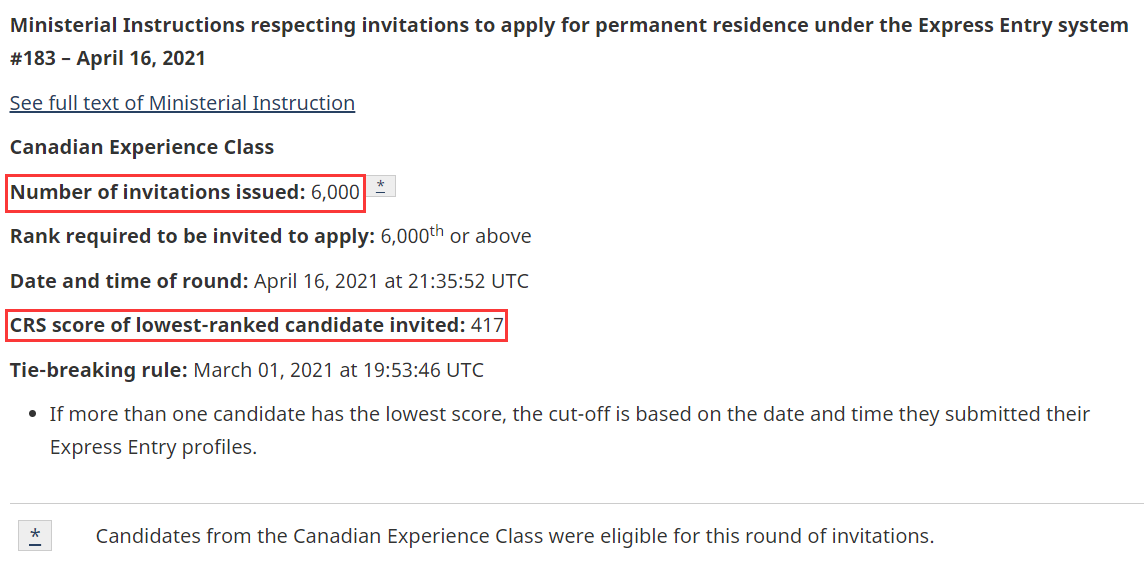This screenshot has height=562, width=1144.
Task: Click the Canadian Experience Class subheading
Action: tap(142, 147)
